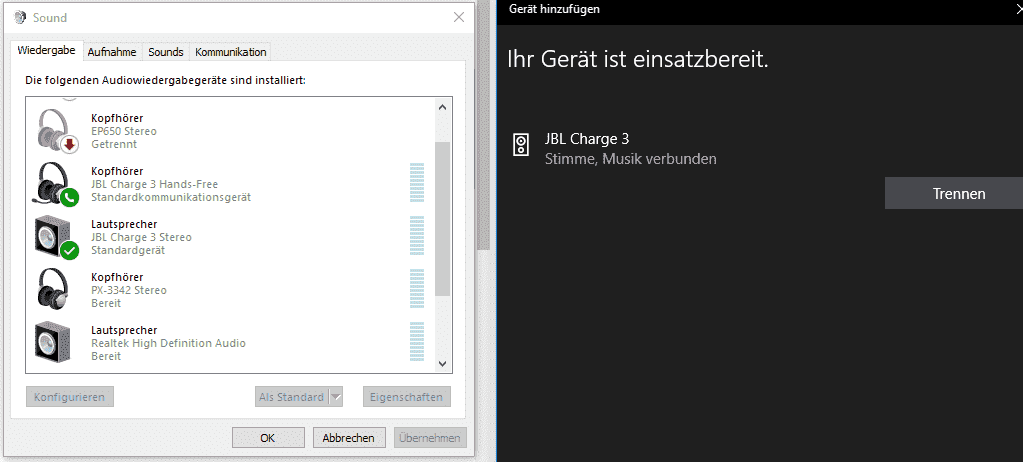Screen dimensions: 1023x462
Task: Click 'Stimme, Musik verbunden' status text
Action: pos(630,159)
